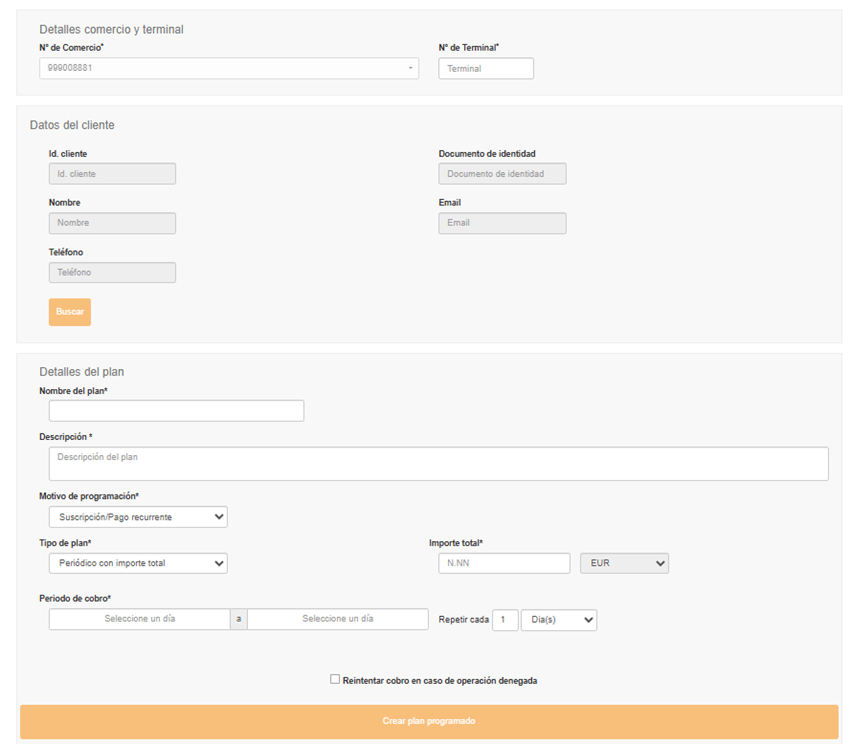Expand the Motivo de programación dropdown

tap(137, 517)
